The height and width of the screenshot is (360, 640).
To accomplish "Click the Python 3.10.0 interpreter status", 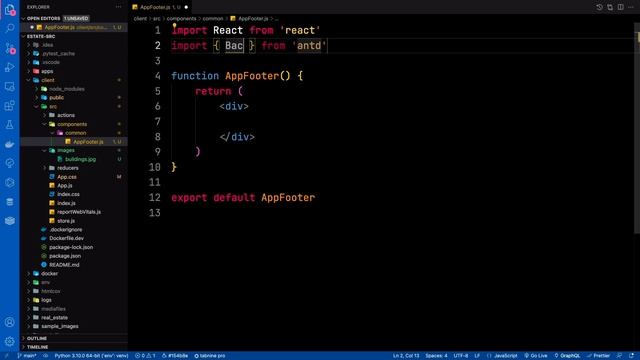I will click(91, 356).
